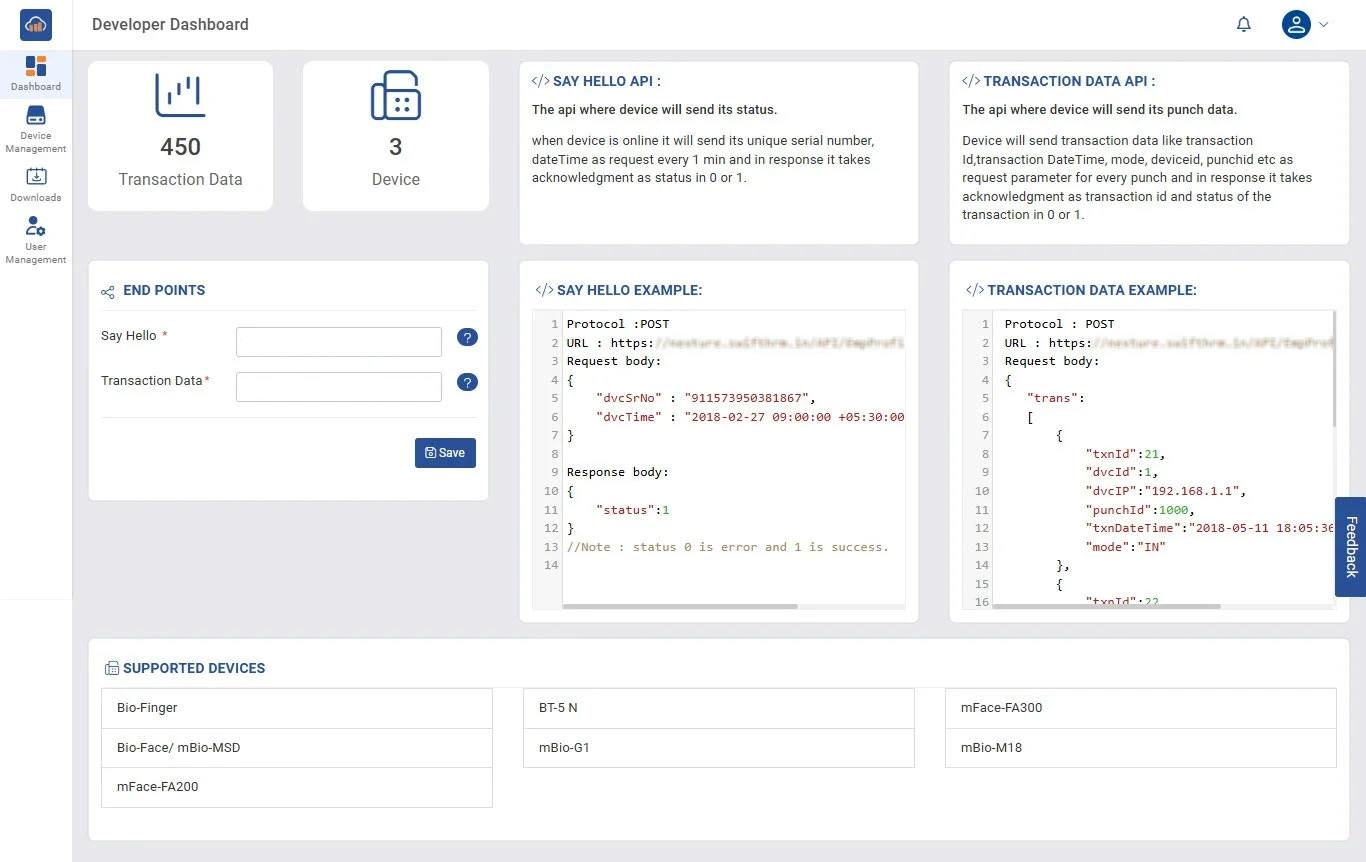1366x862 pixels.
Task: Click help icon next to Say Hello field
Action: (467, 338)
